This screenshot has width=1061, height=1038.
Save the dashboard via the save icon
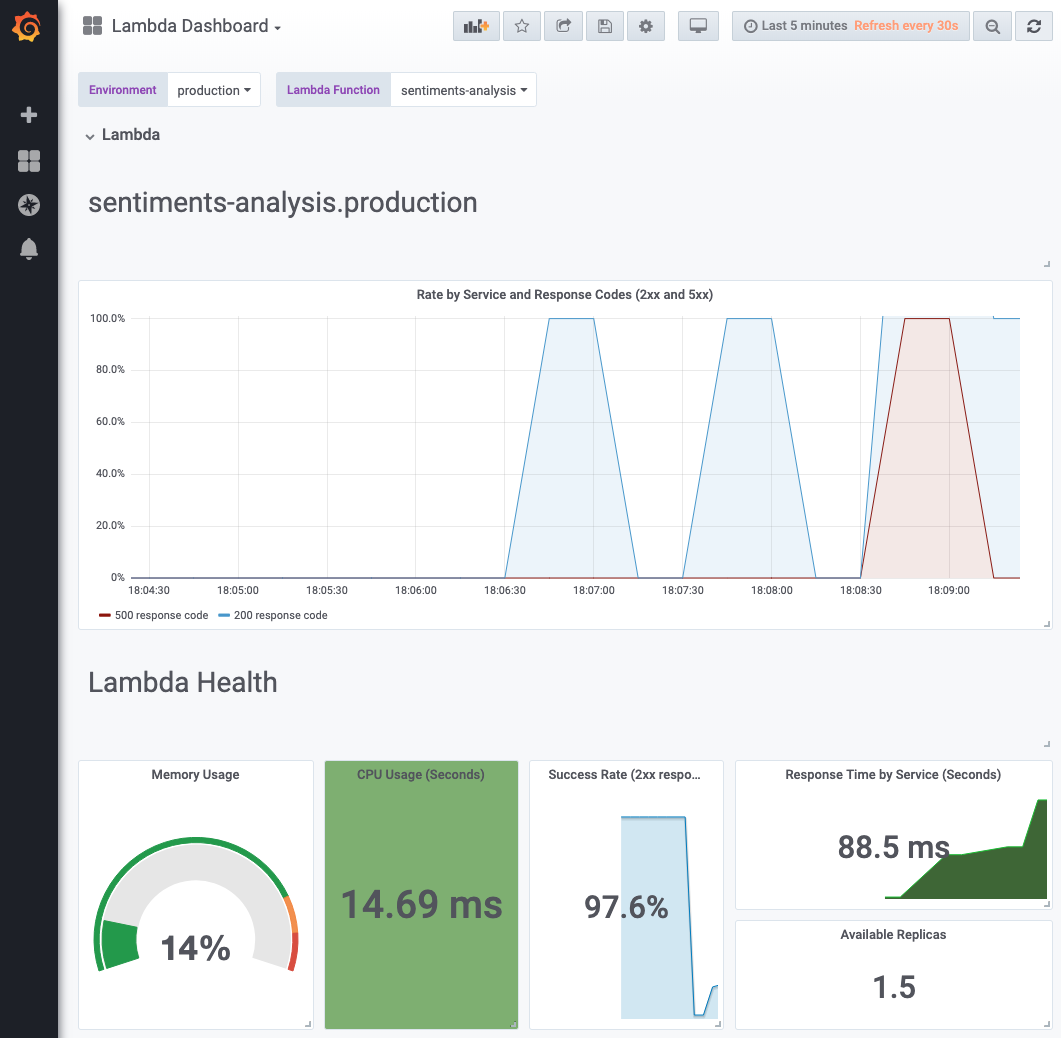[604, 26]
